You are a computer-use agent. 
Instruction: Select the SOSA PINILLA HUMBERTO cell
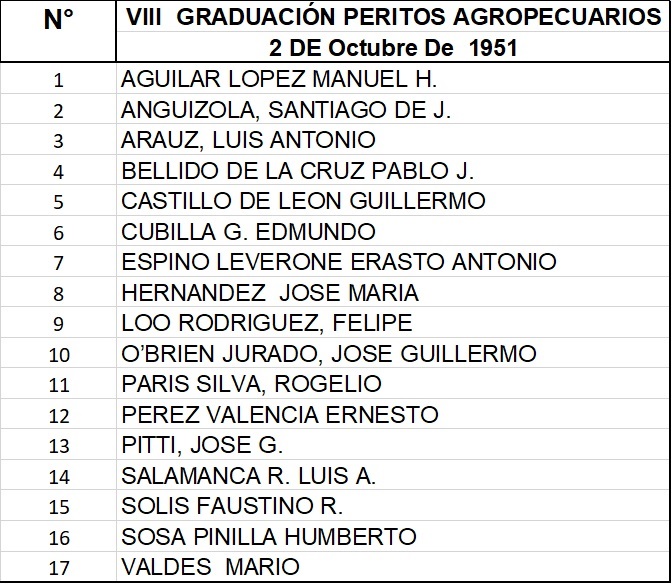393,536
